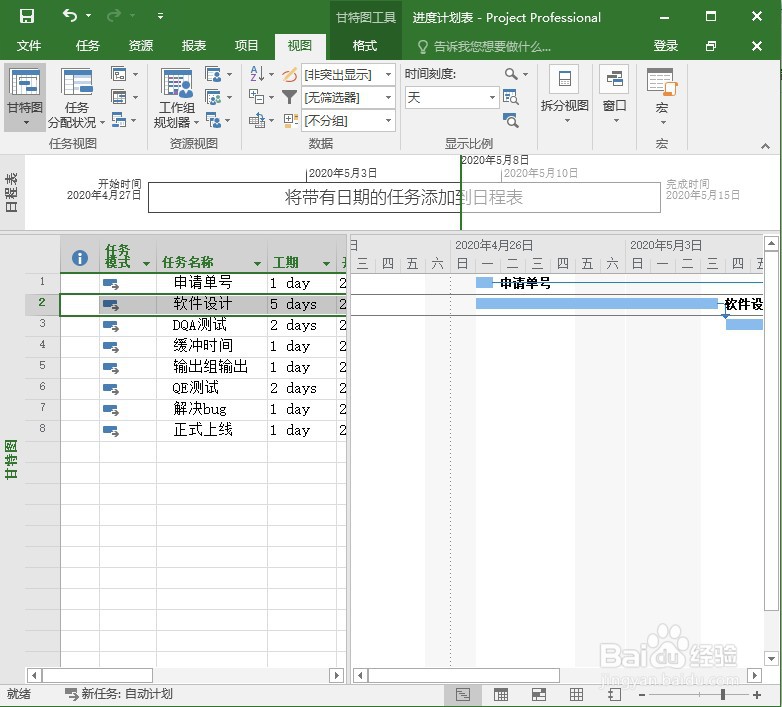Expand the 任务模式 column filter arrow

(146, 263)
